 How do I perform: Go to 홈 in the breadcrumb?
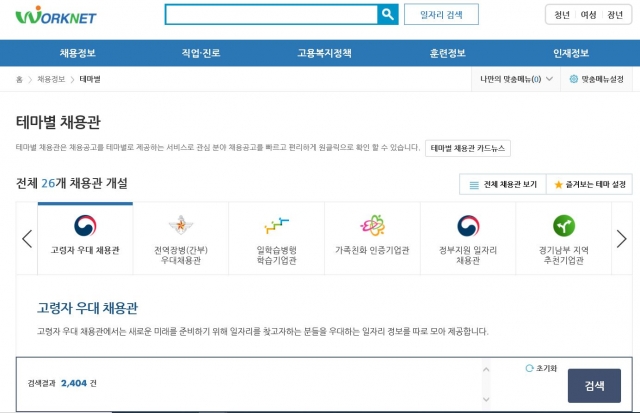pos(19,79)
